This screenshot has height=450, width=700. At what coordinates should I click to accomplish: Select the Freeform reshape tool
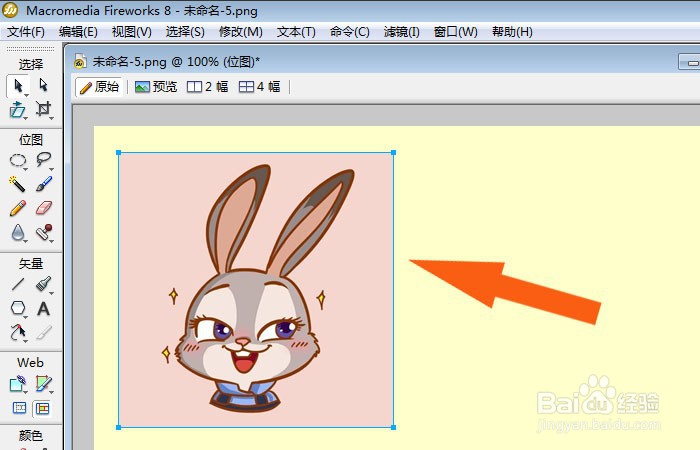tap(18, 333)
